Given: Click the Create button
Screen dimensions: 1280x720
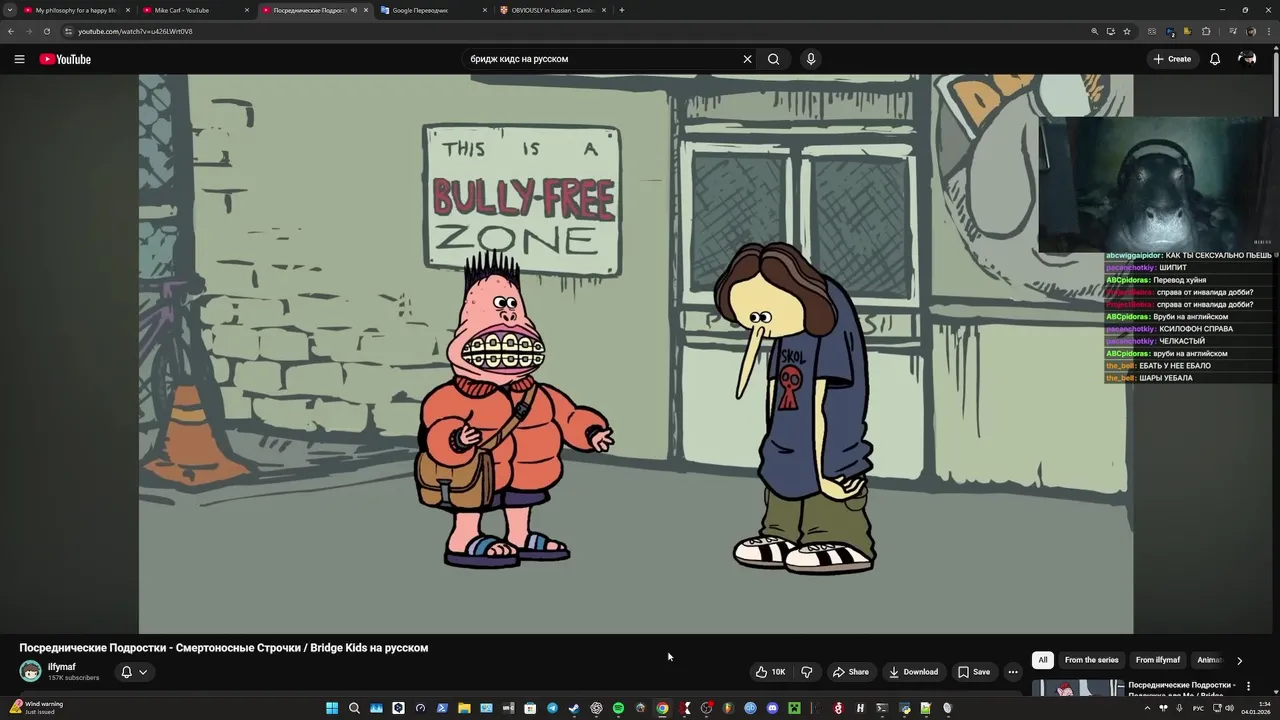Looking at the screenshot, I should tap(1172, 59).
